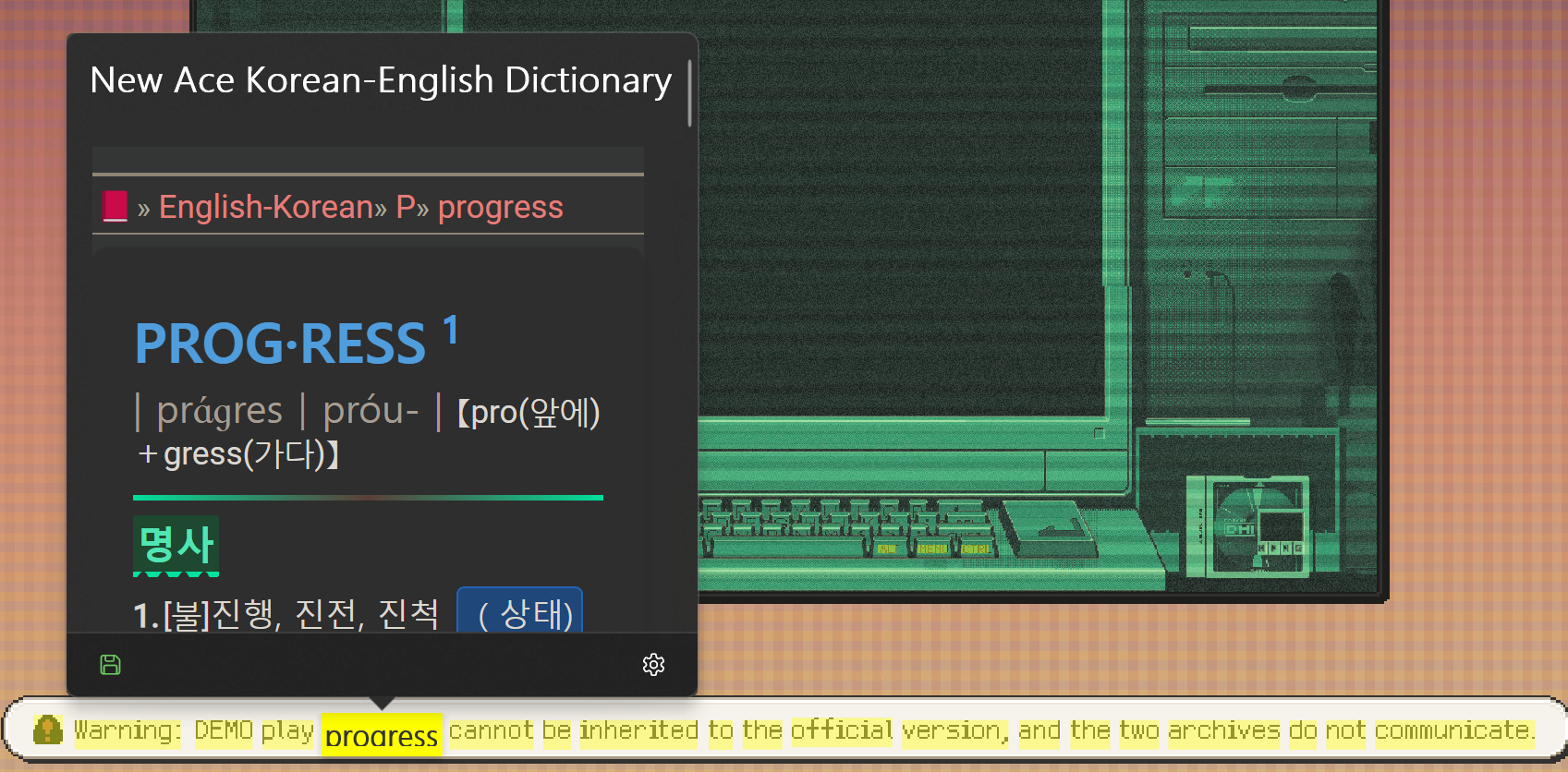Open the P section breadcrumb link
Image resolution: width=1568 pixels, height=772 pixels.
click(x=406, y=207)
